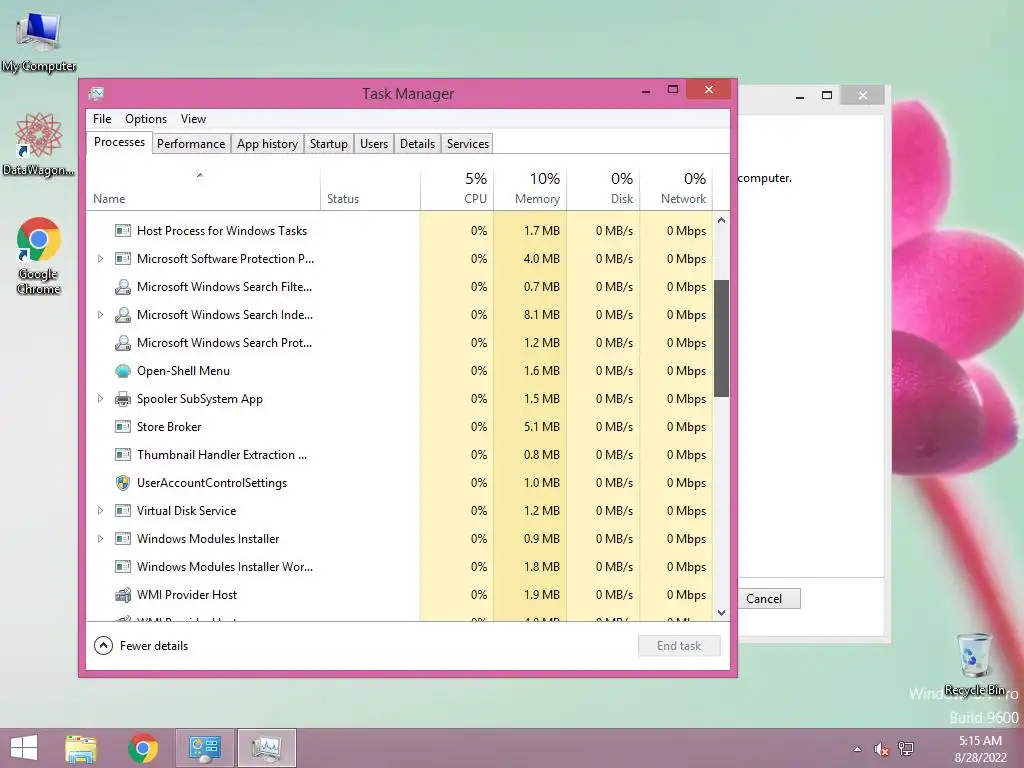Sort by the Status column

point(370,189)
